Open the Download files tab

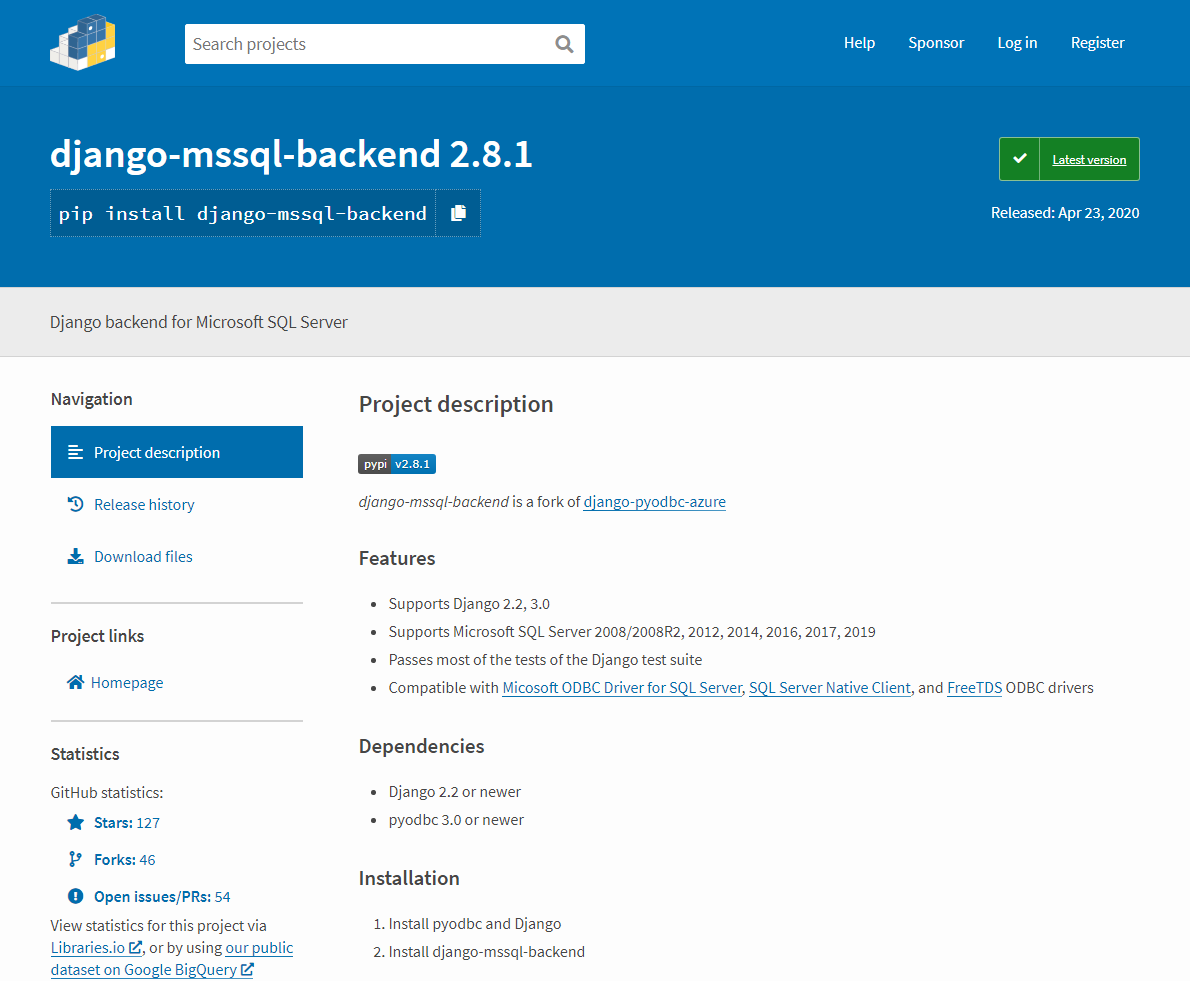pyautogui.click(x=177, y=556)
